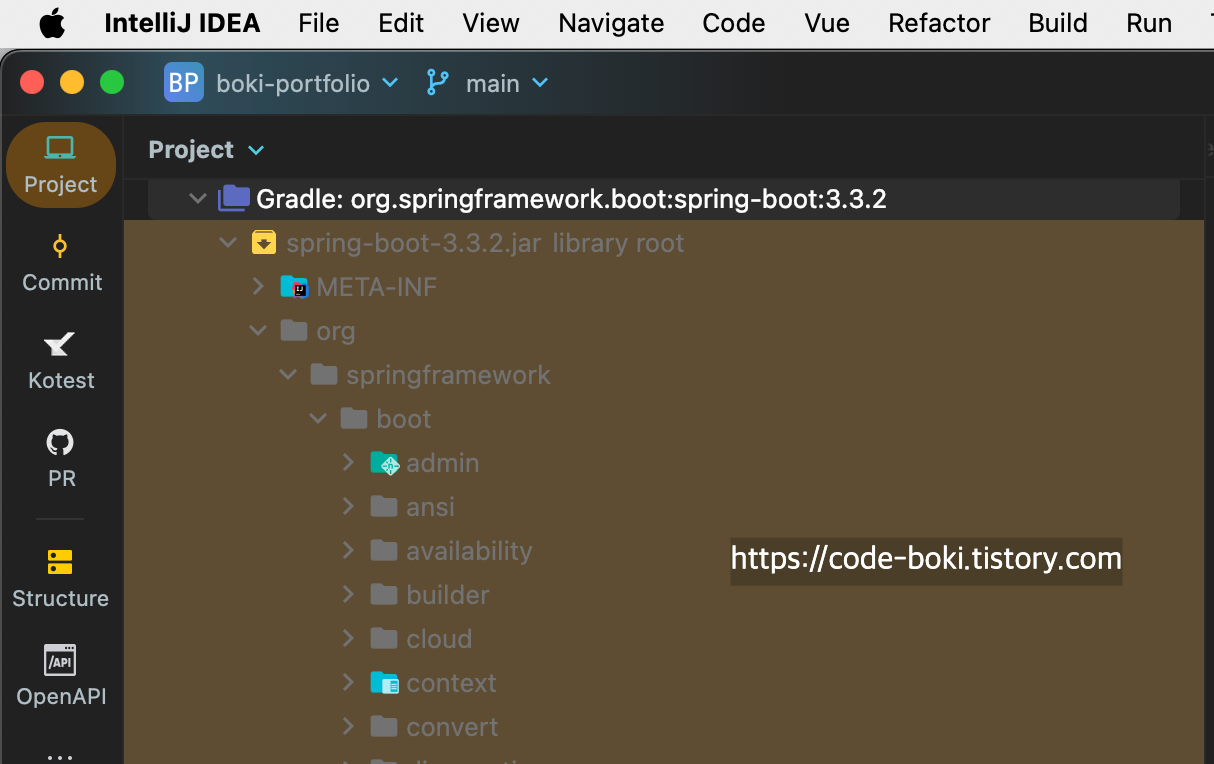Click the git branch icon
The height and width of the screenshot is (764, 1214).
(437, 83)
